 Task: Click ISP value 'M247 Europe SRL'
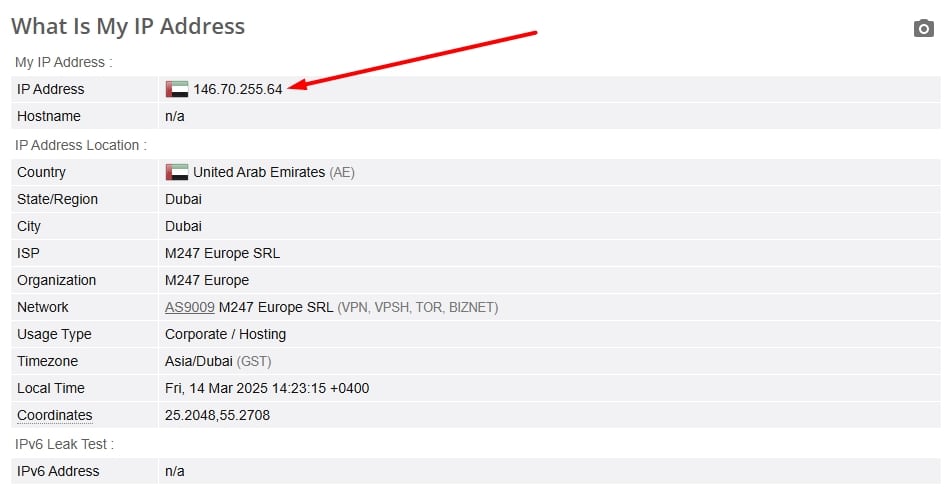tap(222, 253)
